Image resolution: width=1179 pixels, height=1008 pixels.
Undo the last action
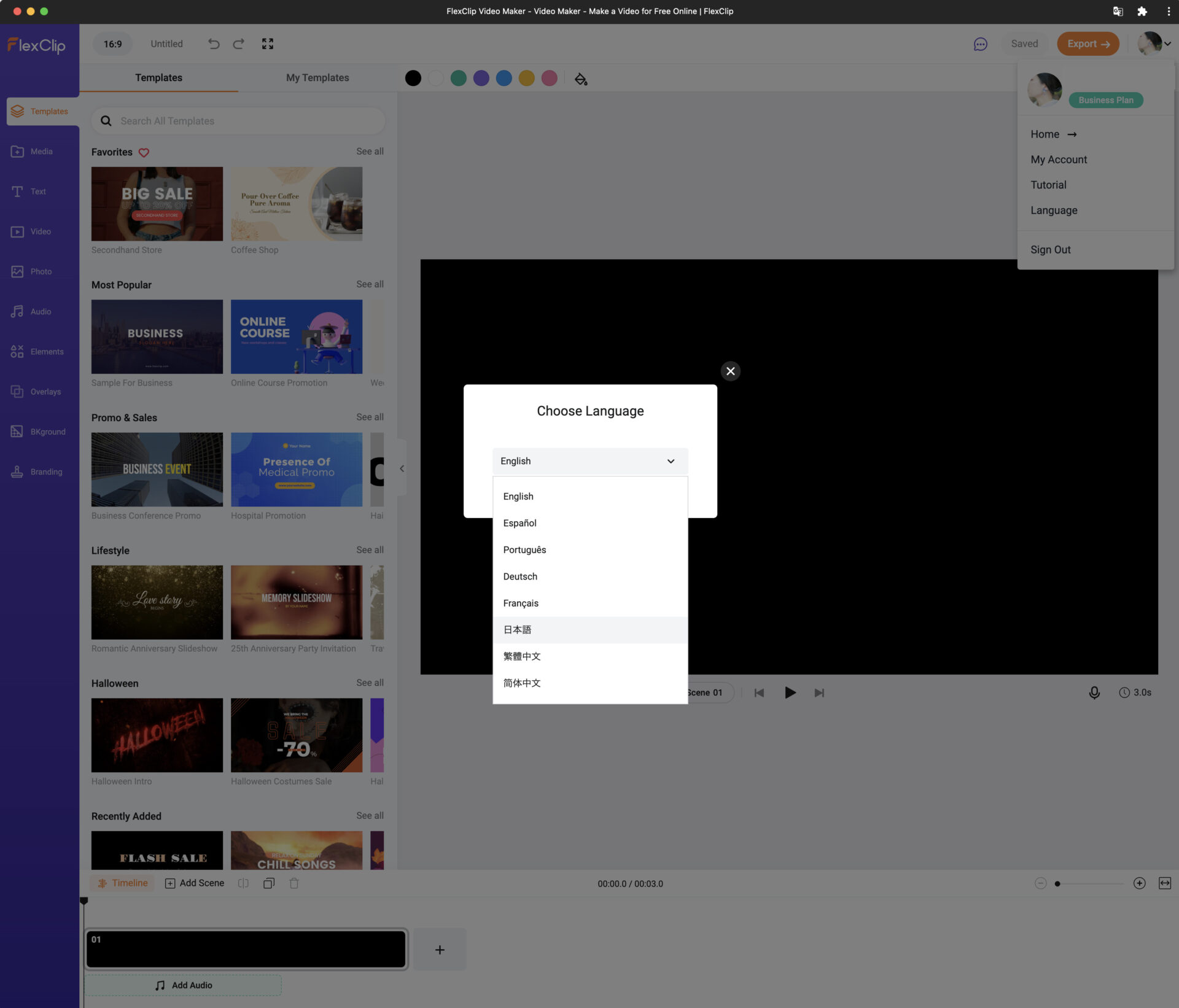pos(213,44)
